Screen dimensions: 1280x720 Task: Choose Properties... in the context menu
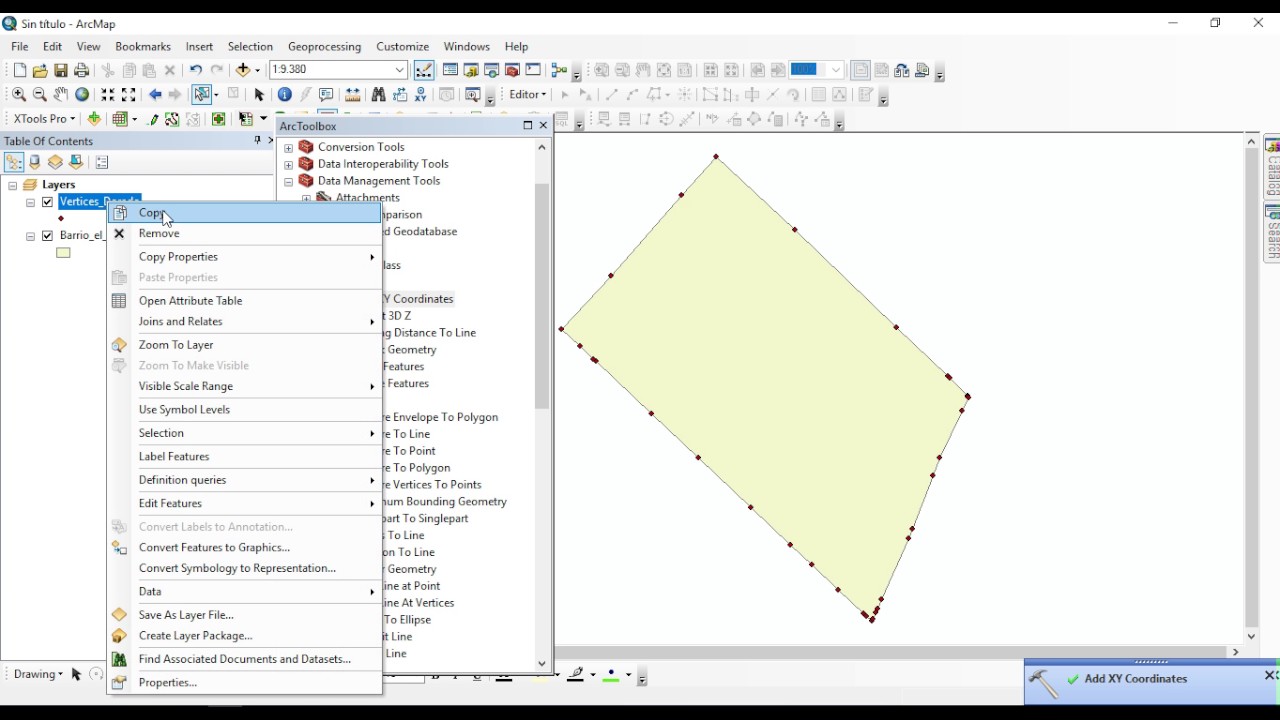pos(244,683)
